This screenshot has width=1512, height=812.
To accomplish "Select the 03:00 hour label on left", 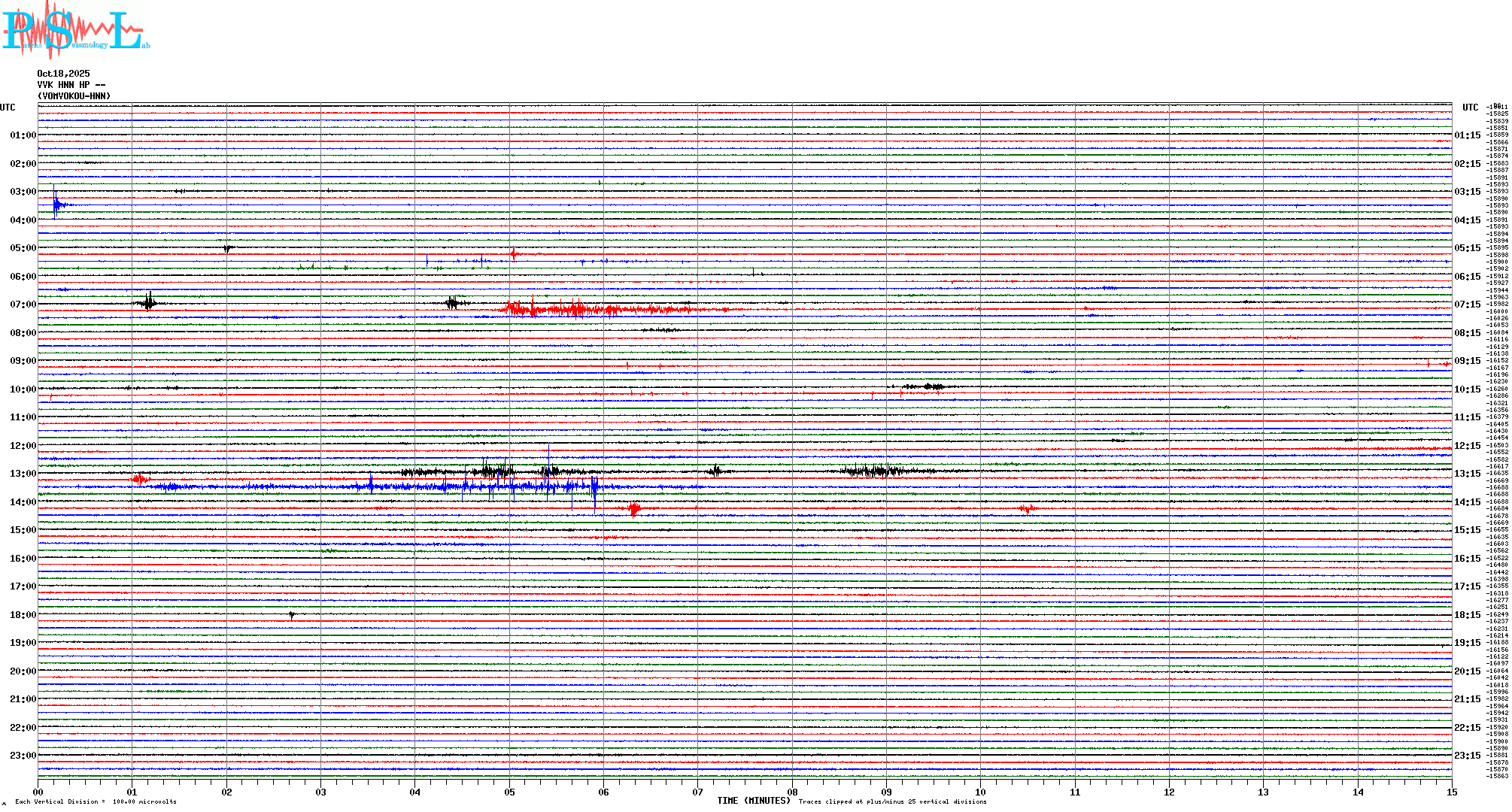I will point(23,192).
